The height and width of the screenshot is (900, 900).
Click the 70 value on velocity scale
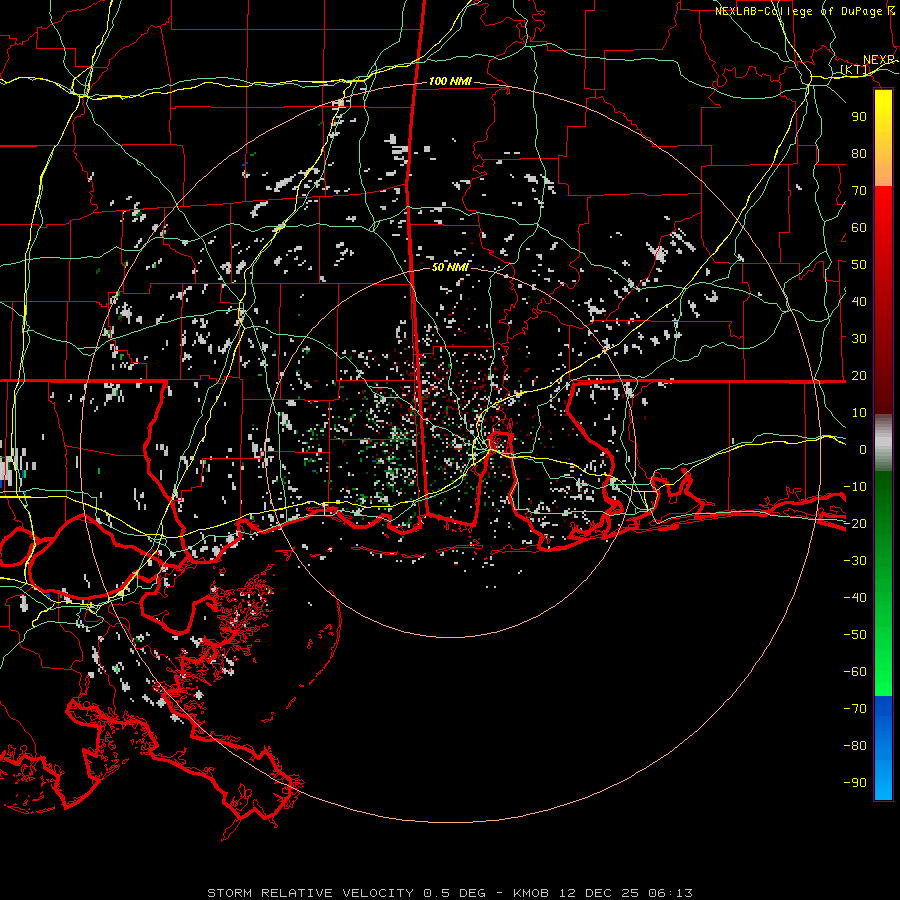click(859, 191)
